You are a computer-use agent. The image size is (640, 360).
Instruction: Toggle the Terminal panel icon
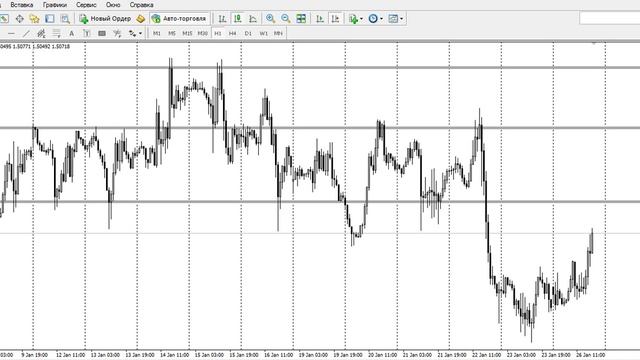tap(50, 18)
